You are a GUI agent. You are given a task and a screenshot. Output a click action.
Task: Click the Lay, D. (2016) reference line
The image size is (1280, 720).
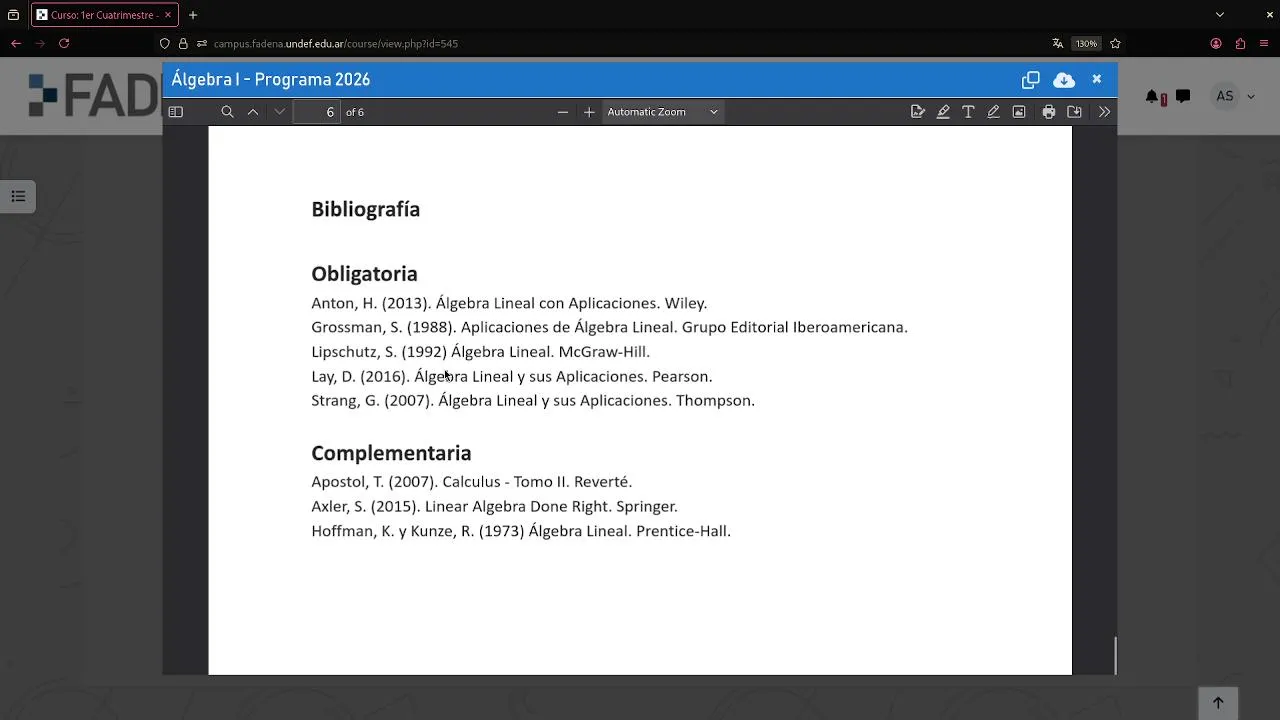(511, 376)
